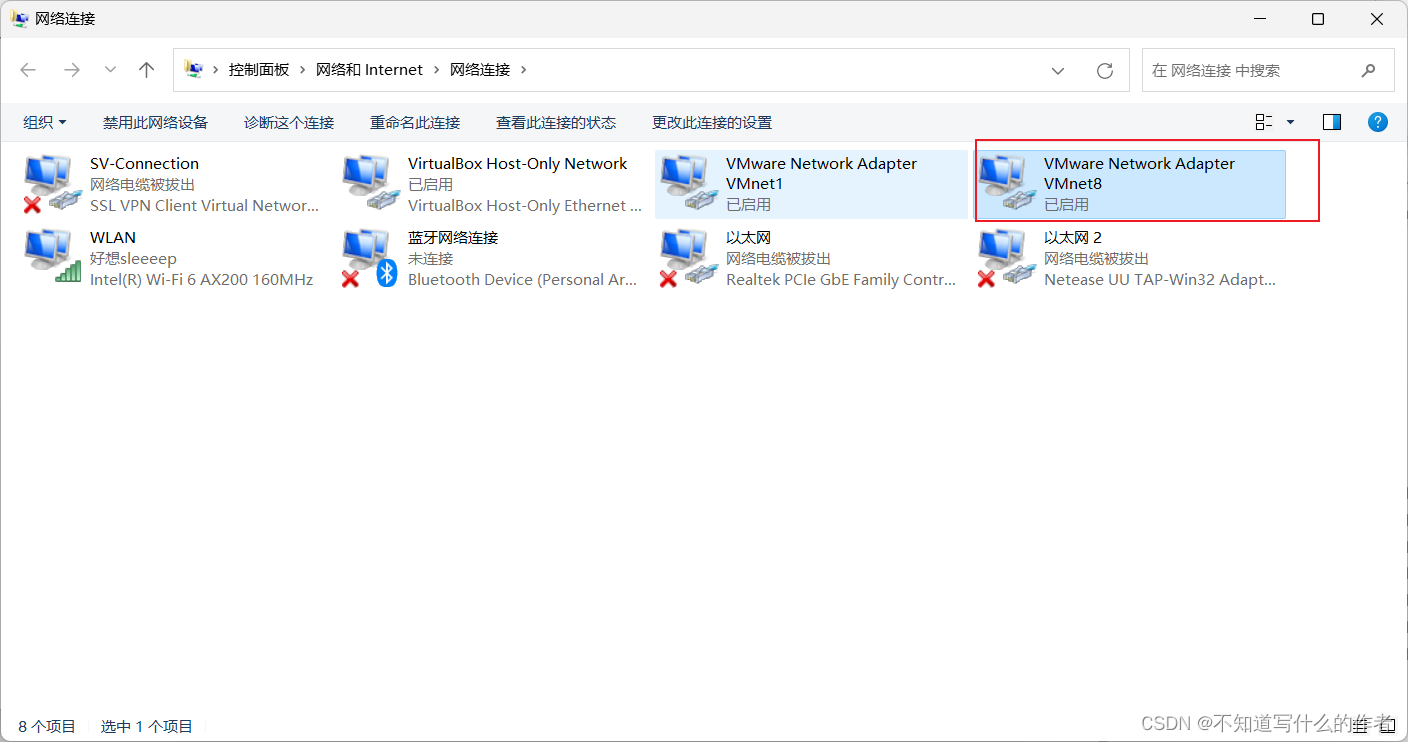Select the WLAN wireless adapter icon
The image size is (1408, 742).
[52, 257]
